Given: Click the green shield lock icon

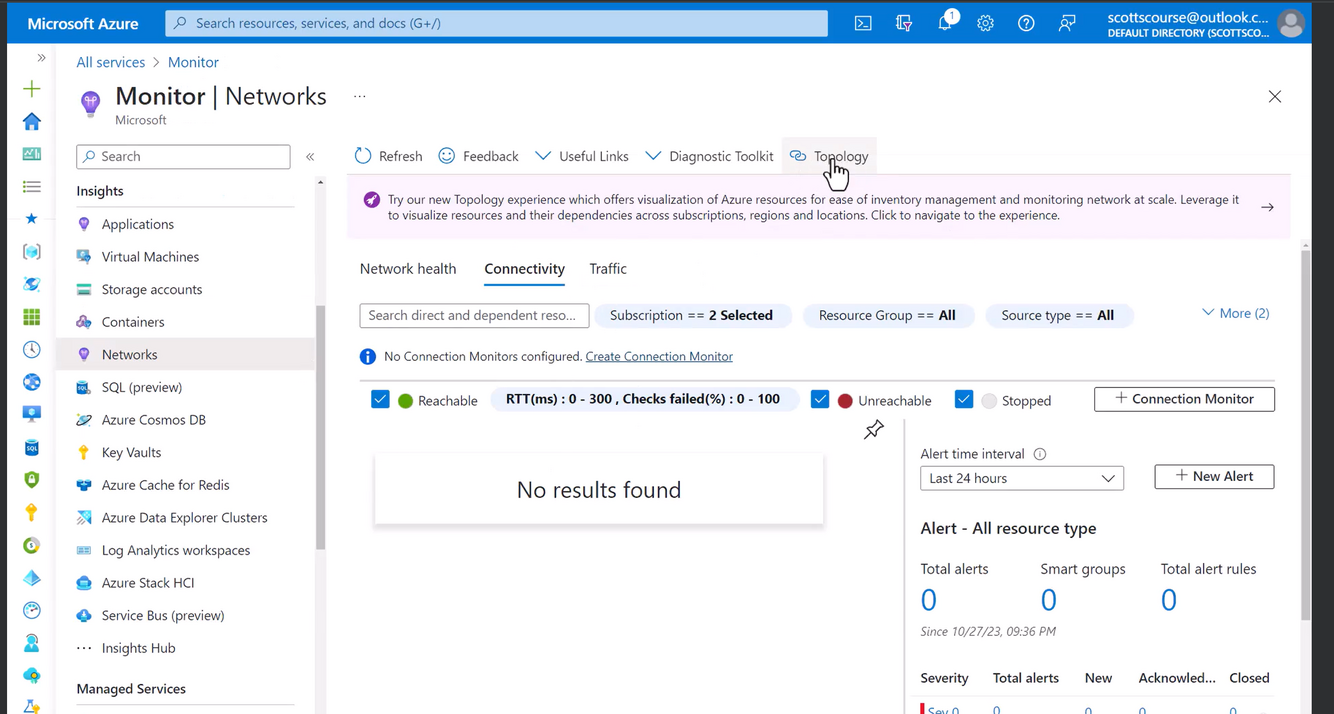Looking at the screenshot, I should (32, 480).
